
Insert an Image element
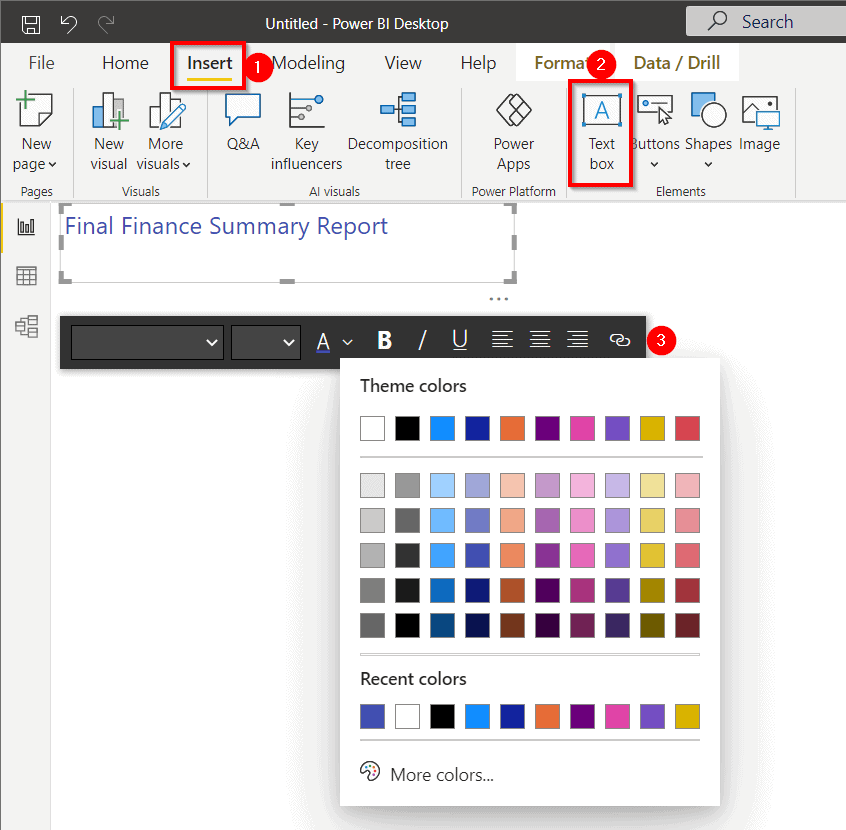point(759,125)
